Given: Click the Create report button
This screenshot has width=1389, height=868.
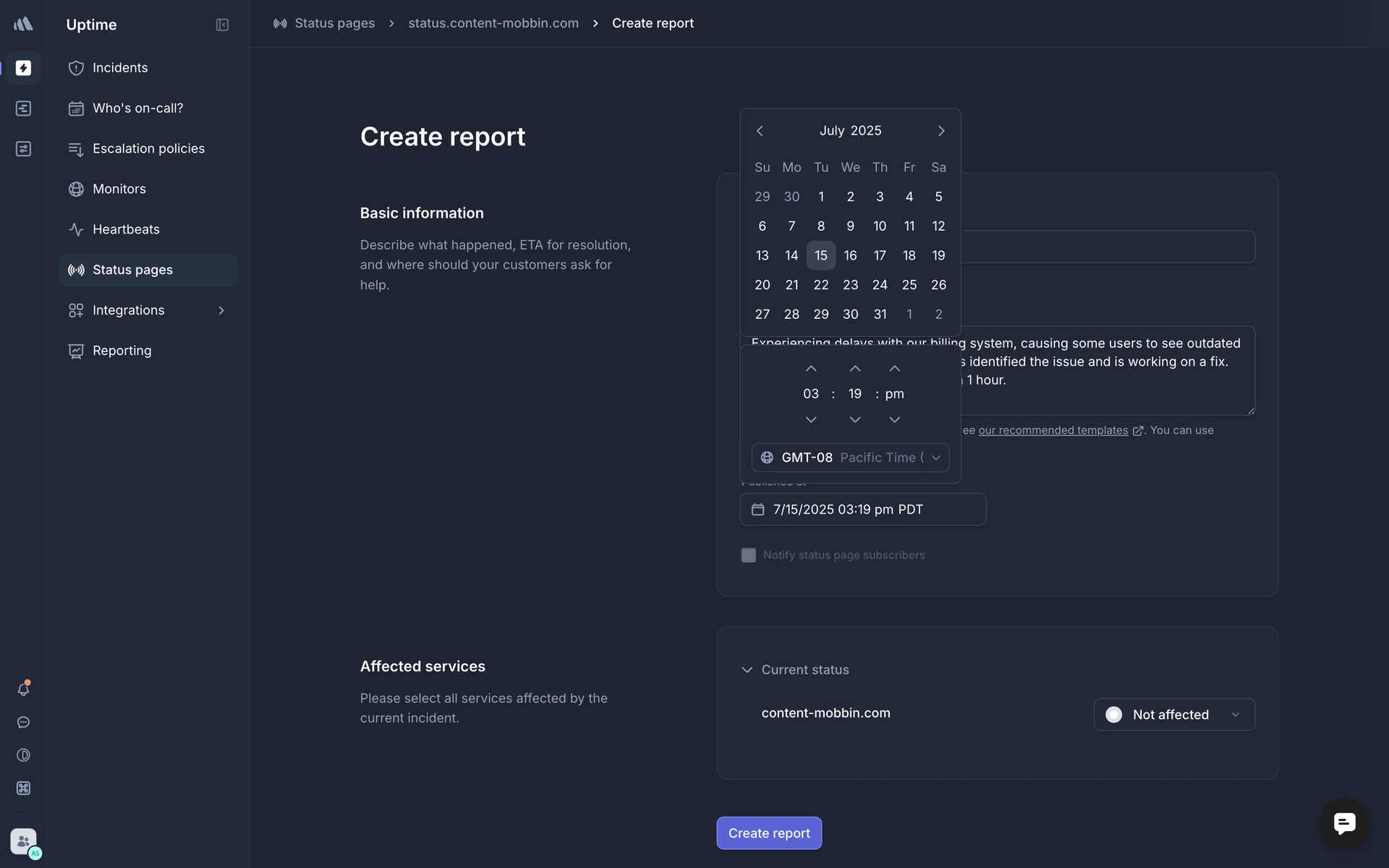Looking at the screenshot, I should tap(768, 833).
